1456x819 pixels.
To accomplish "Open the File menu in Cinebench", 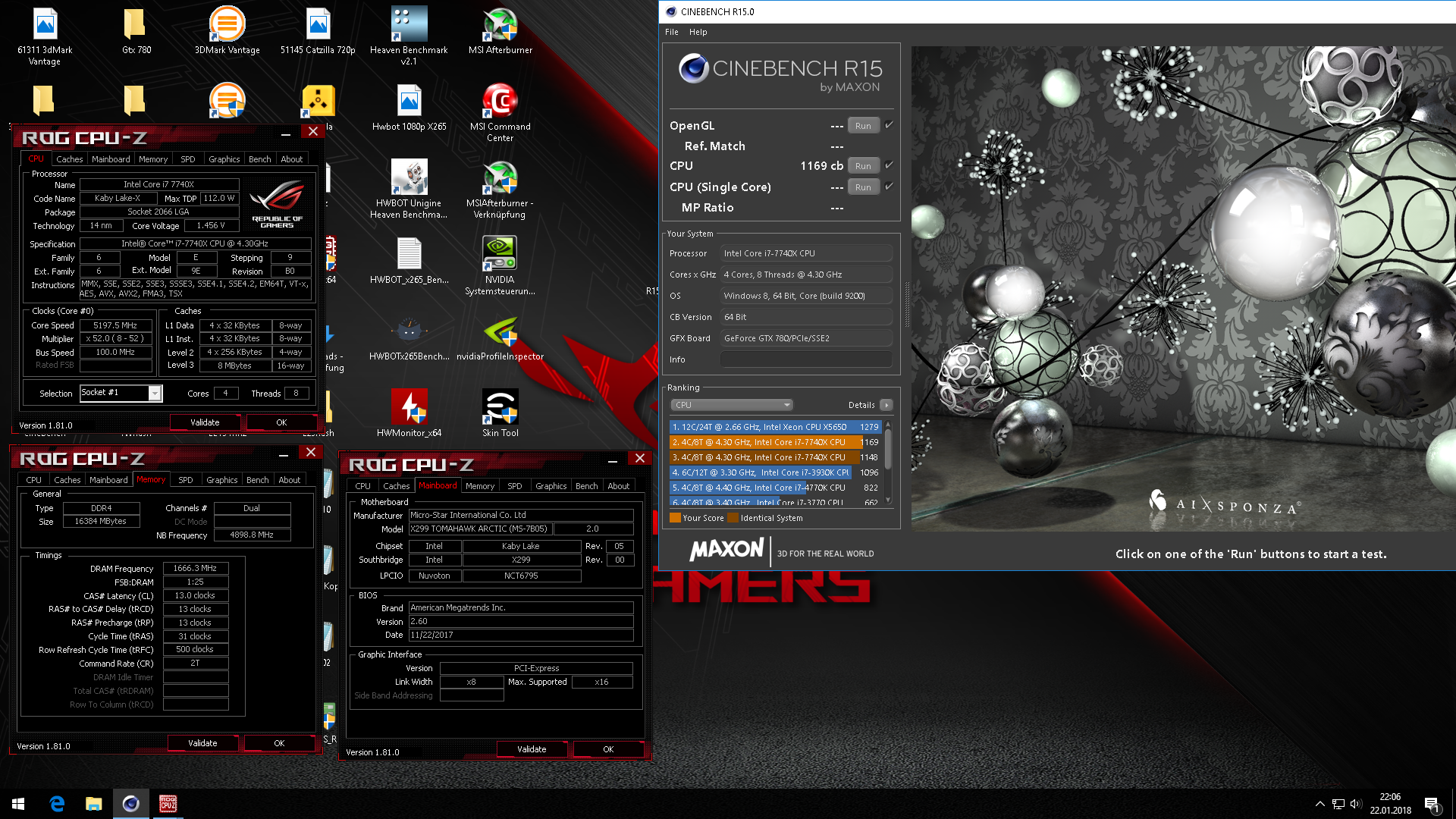I will click(x=672, y=32).
